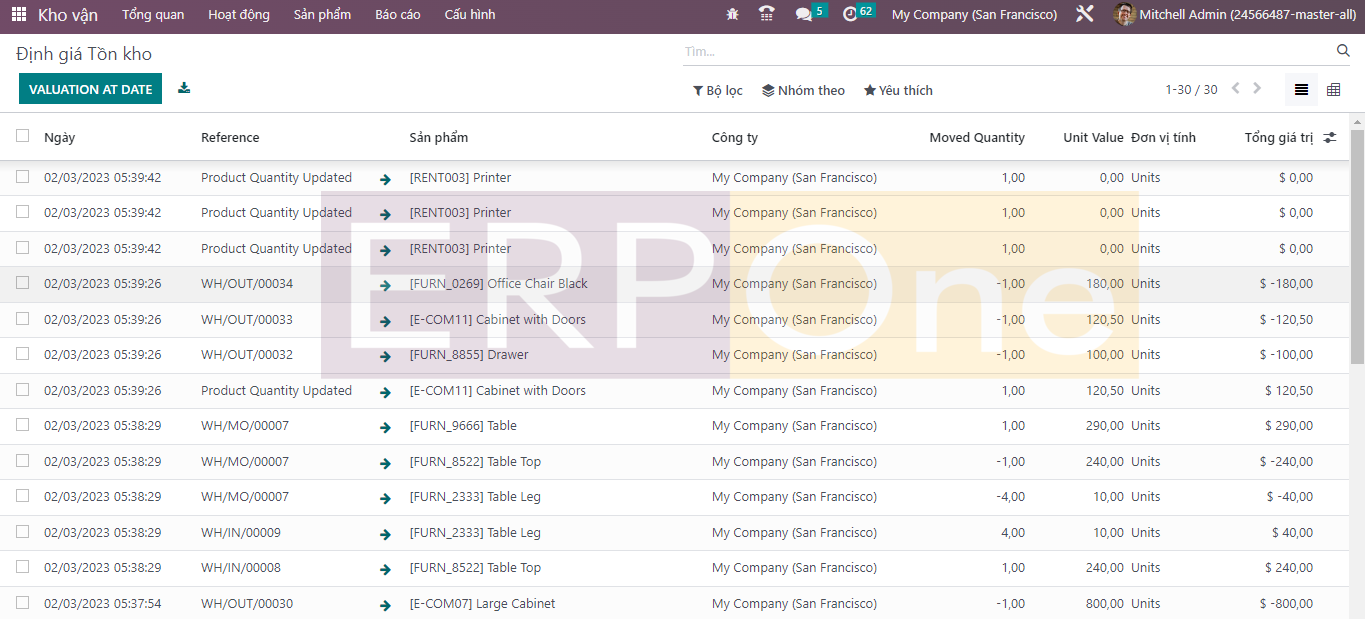Open the chat messages icon
Viewport: 1365px width, 619px height.
pos(803,15)
